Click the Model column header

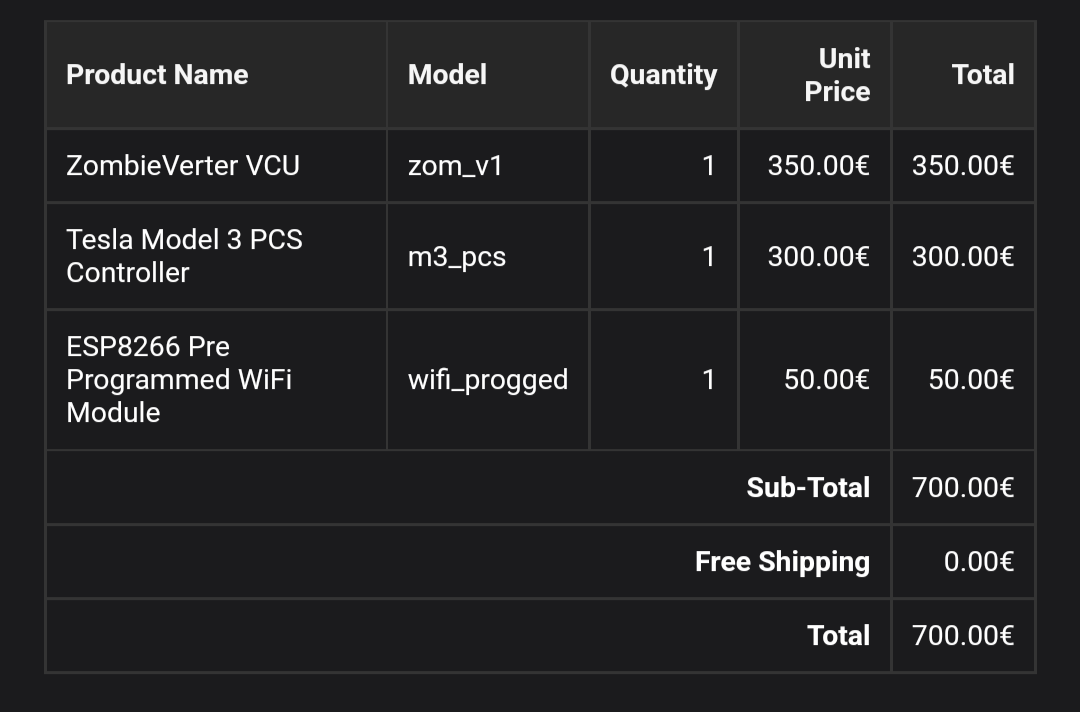click(447, 75)
